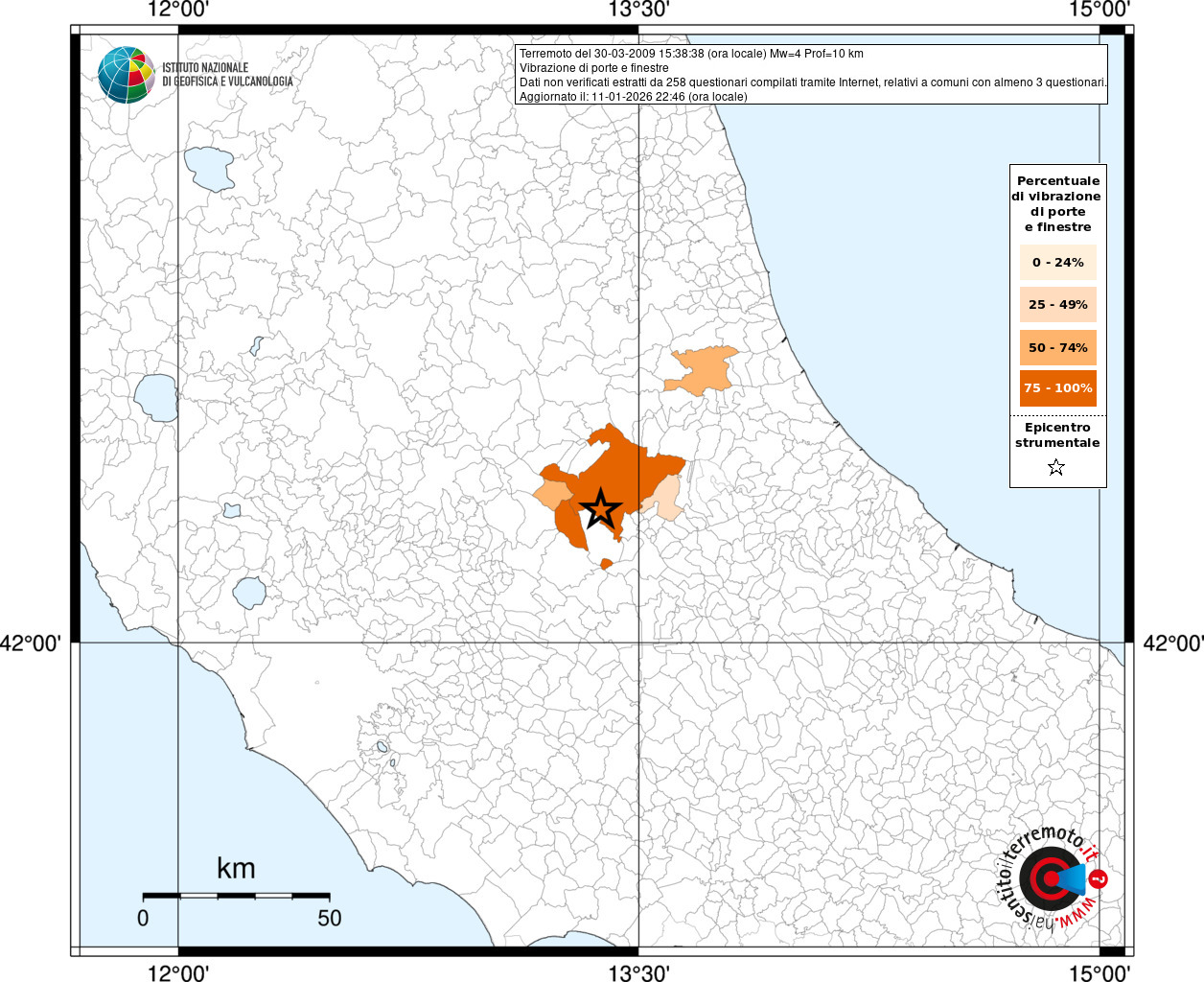Click the top 13°30' longitude label
The width and height of the screenshot is (1204, 982).
coord(639,10)
